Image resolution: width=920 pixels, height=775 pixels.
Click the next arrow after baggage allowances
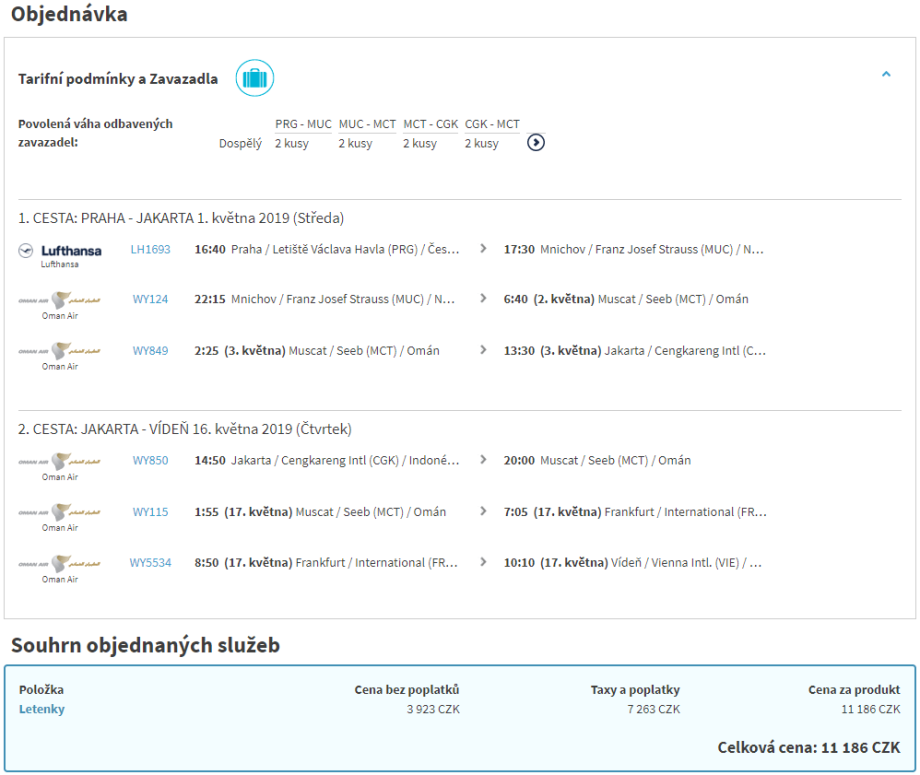tap(536, 142)
